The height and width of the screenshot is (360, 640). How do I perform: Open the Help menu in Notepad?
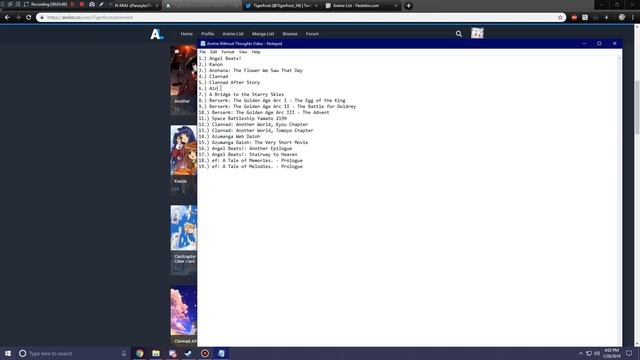pyautogui.click(x=256, y=52)
